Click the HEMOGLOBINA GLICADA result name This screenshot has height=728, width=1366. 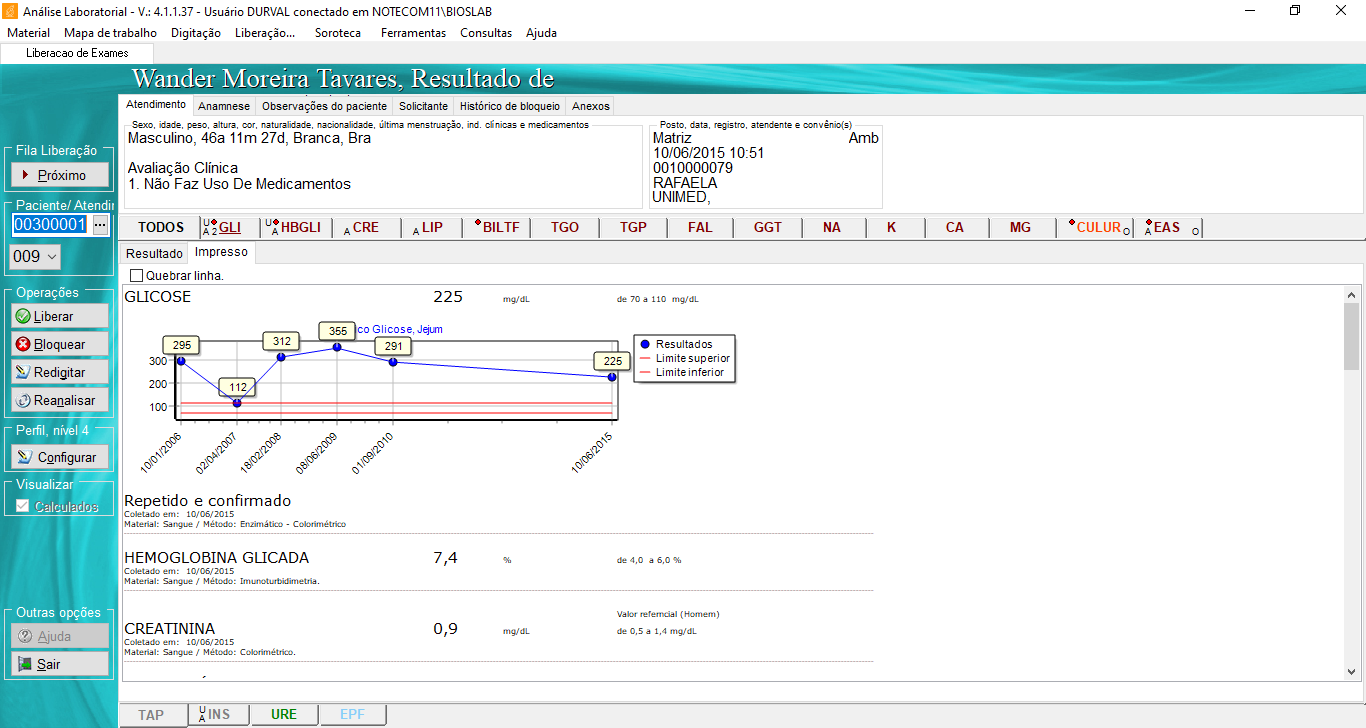coord(216,558)
